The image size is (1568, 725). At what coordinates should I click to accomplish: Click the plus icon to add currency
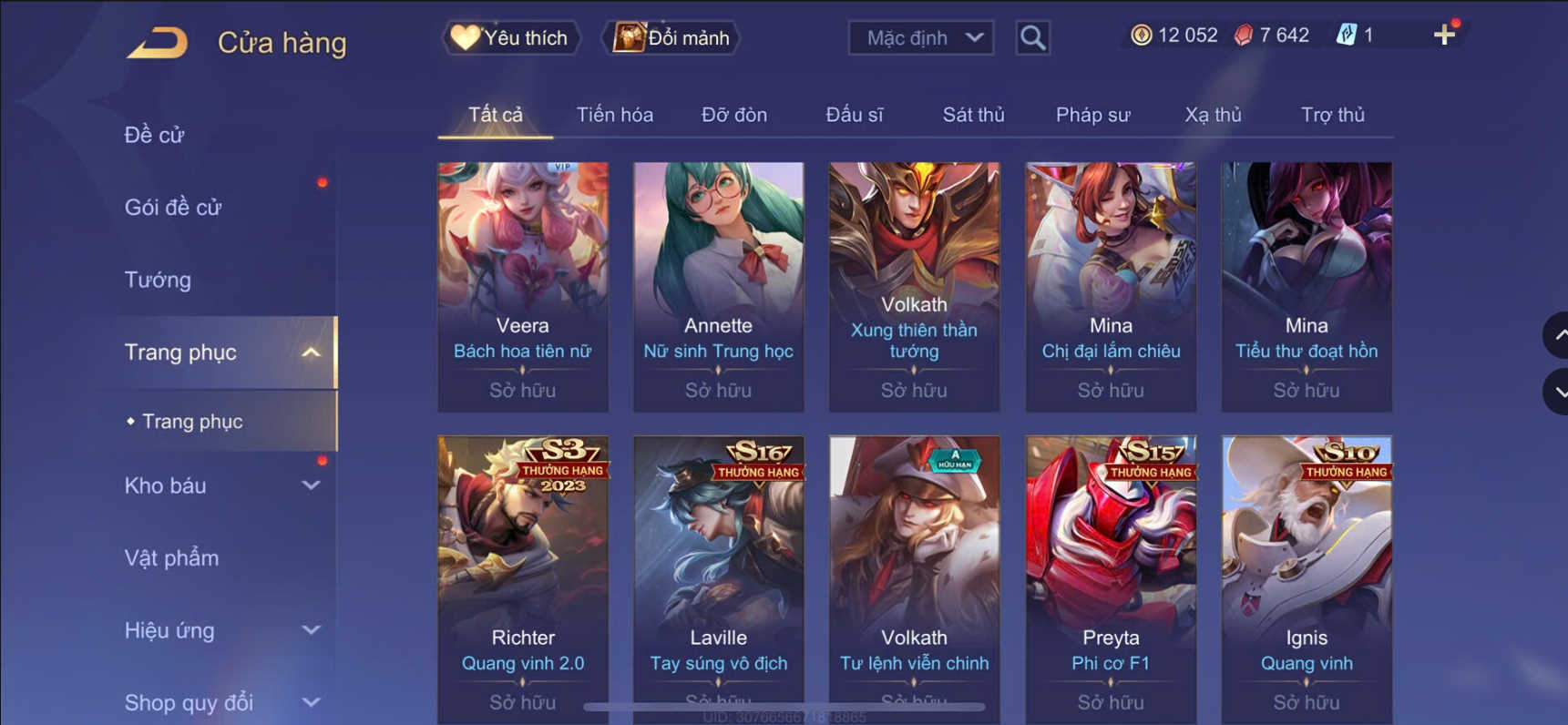(x=1444, y=36)
